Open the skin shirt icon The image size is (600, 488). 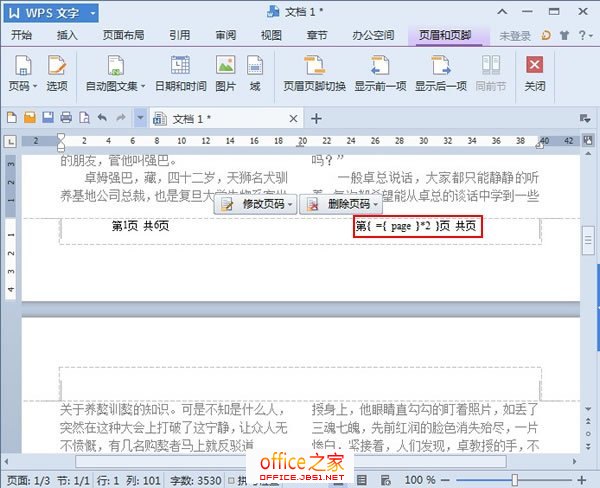[564, 36]
